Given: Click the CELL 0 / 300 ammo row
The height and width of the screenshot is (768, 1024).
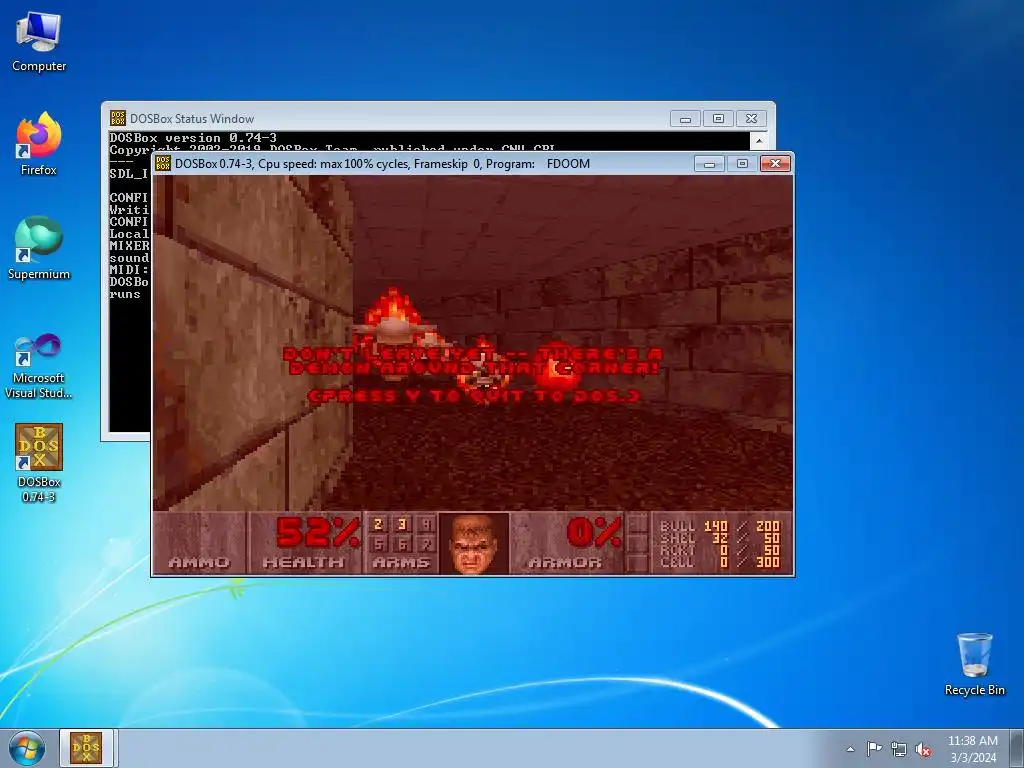Looking at the screenshot, I should [720, 562].
